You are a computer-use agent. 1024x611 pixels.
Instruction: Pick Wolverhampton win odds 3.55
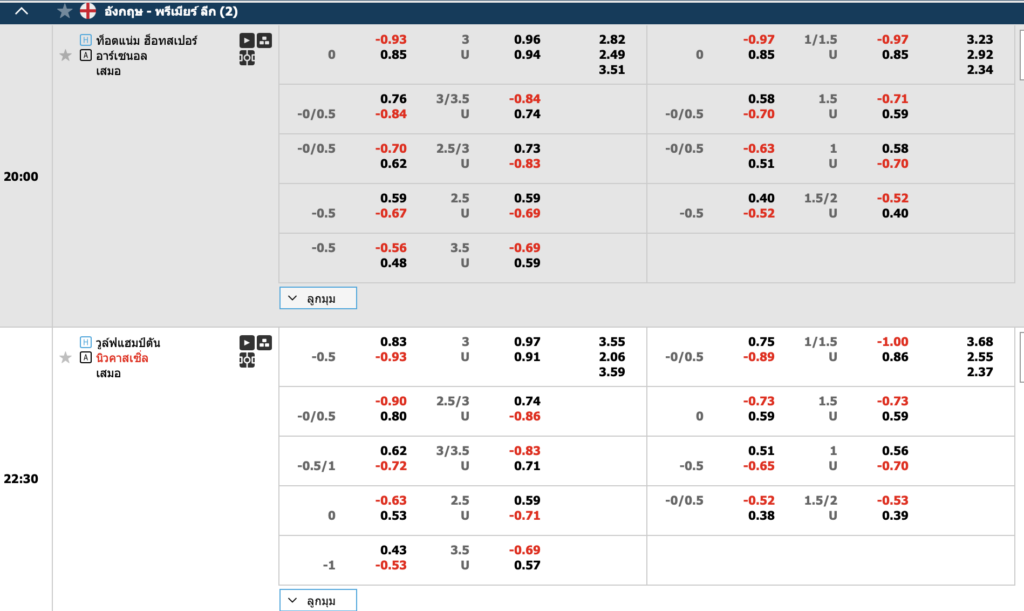(x=612, y=342)
